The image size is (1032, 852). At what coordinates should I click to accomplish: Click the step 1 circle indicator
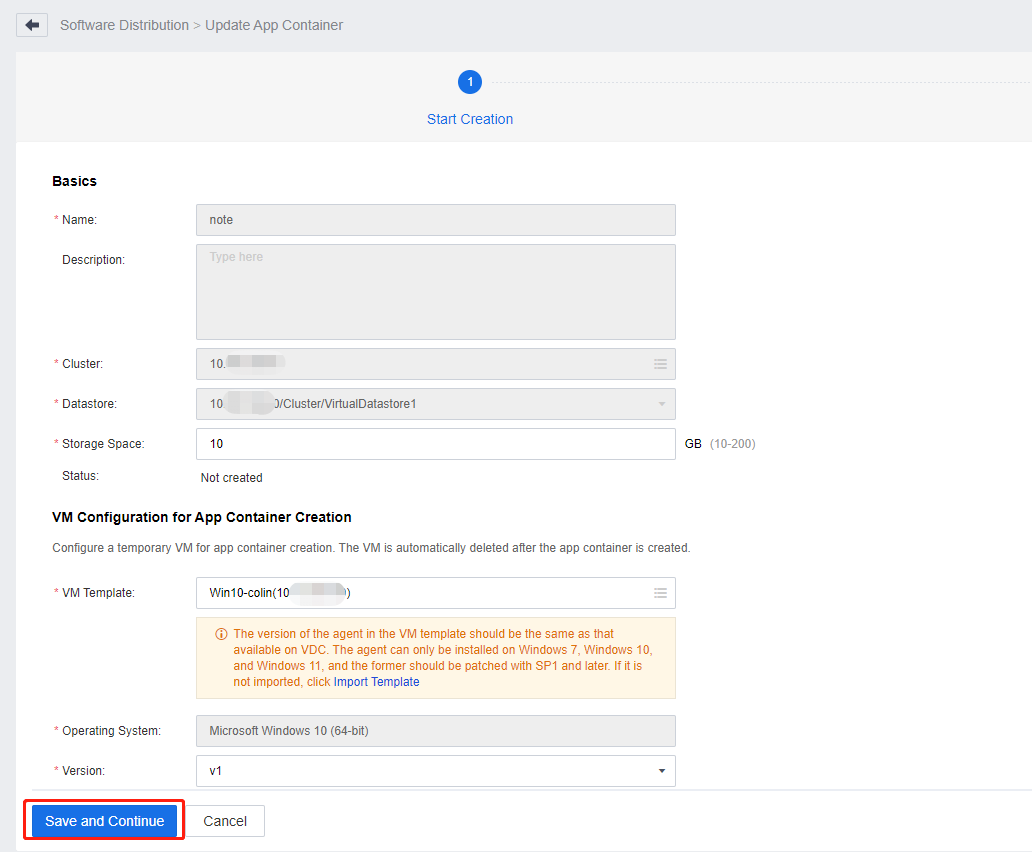470,83
